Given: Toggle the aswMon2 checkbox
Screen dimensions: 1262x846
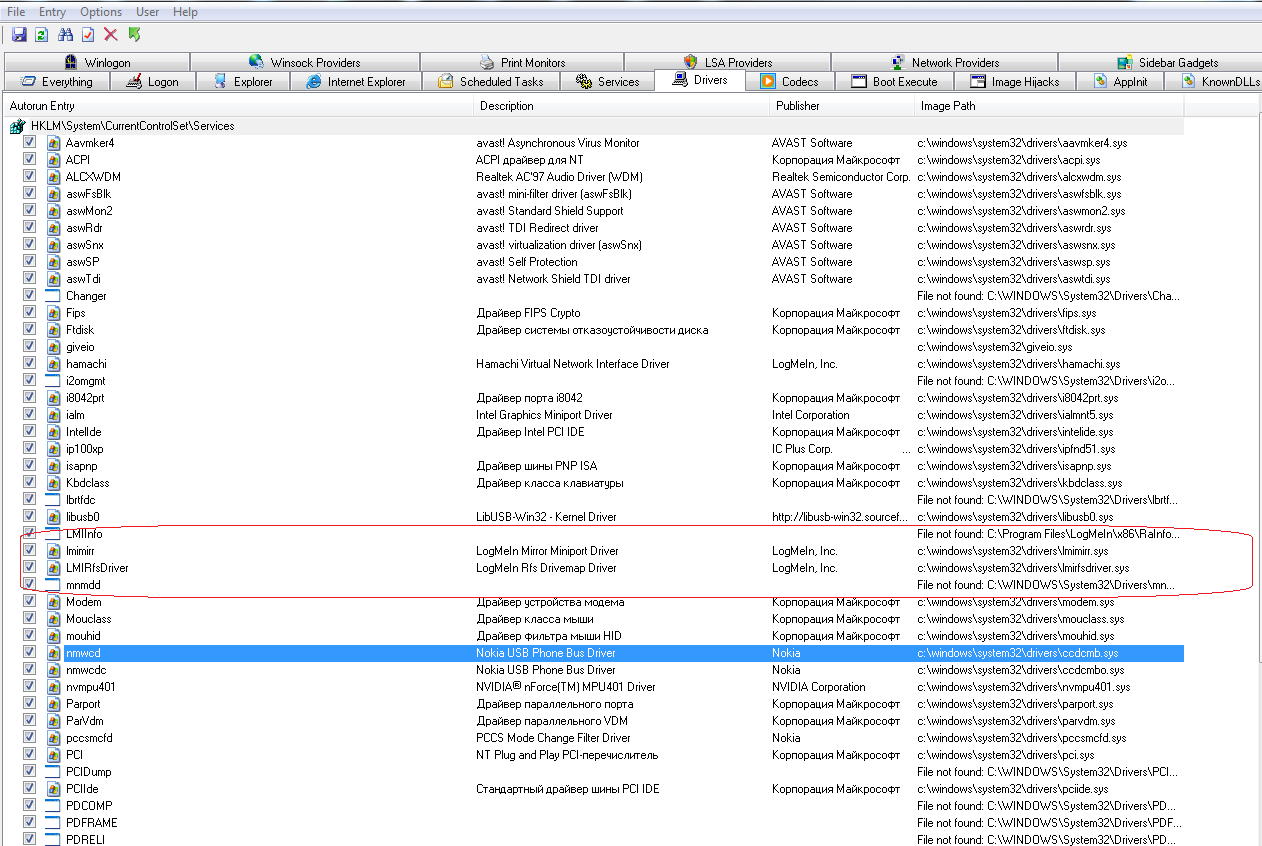Looking at the screenshot, I should click(x=30, y=211).
